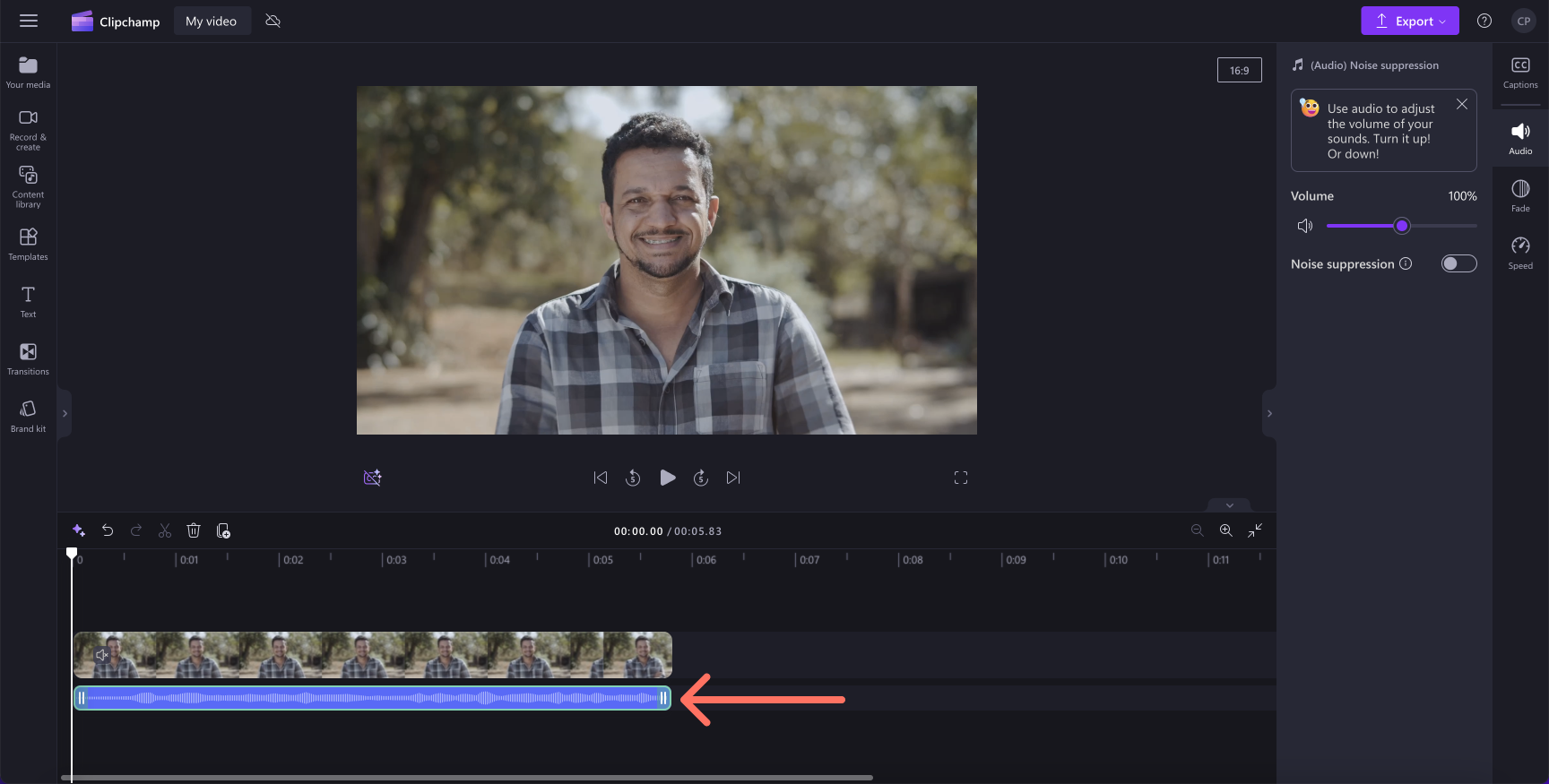Viewport: 1549px width, 784px height.
Task: Mute using the volume speaker icon
Action: tap(1305, 226)
